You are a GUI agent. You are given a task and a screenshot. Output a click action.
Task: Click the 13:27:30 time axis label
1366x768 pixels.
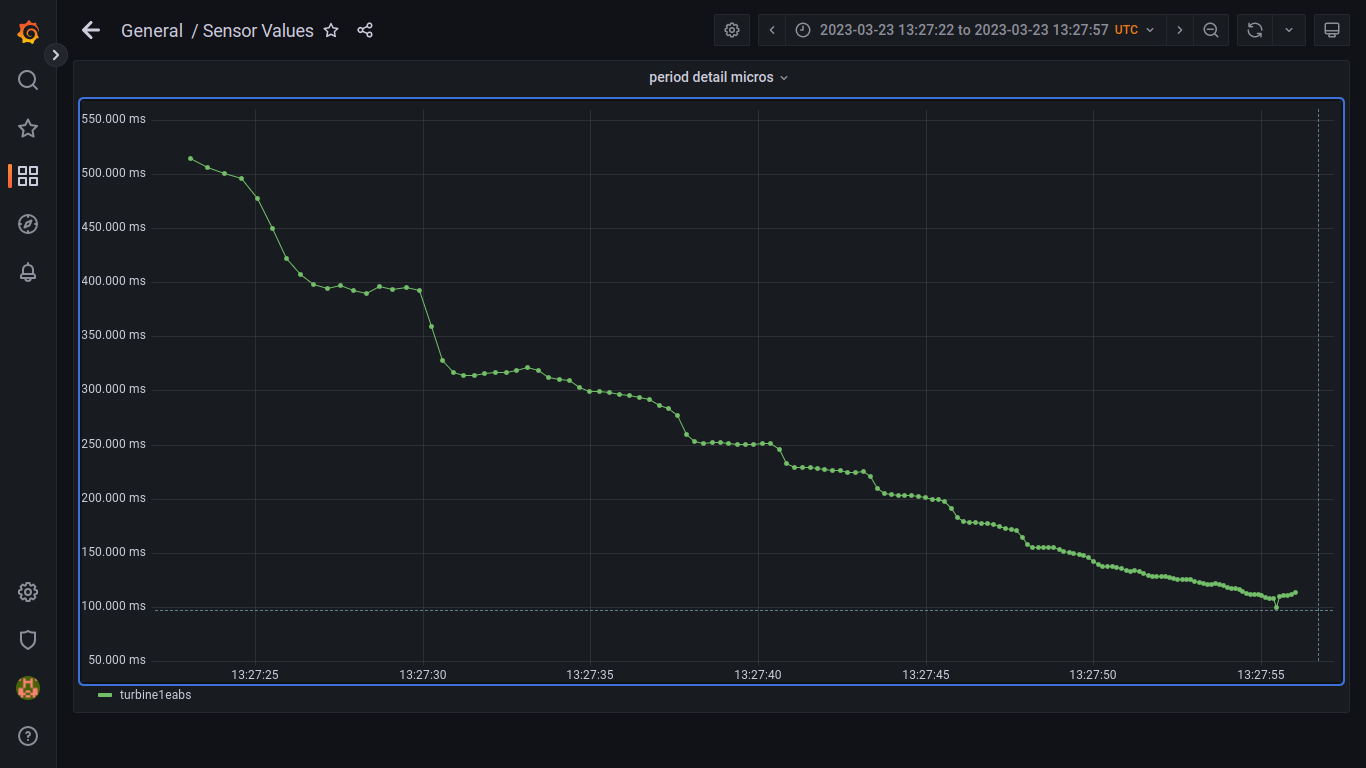pyautogui.click(x=423, y=675)
